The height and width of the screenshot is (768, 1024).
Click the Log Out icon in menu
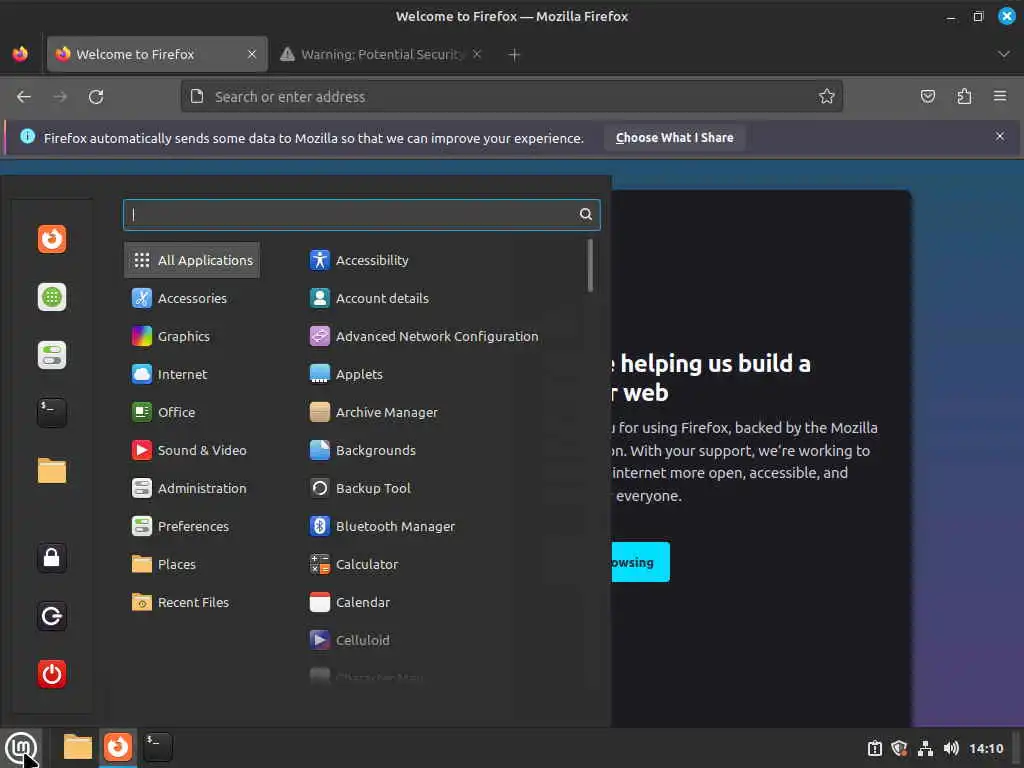(52, 616)
